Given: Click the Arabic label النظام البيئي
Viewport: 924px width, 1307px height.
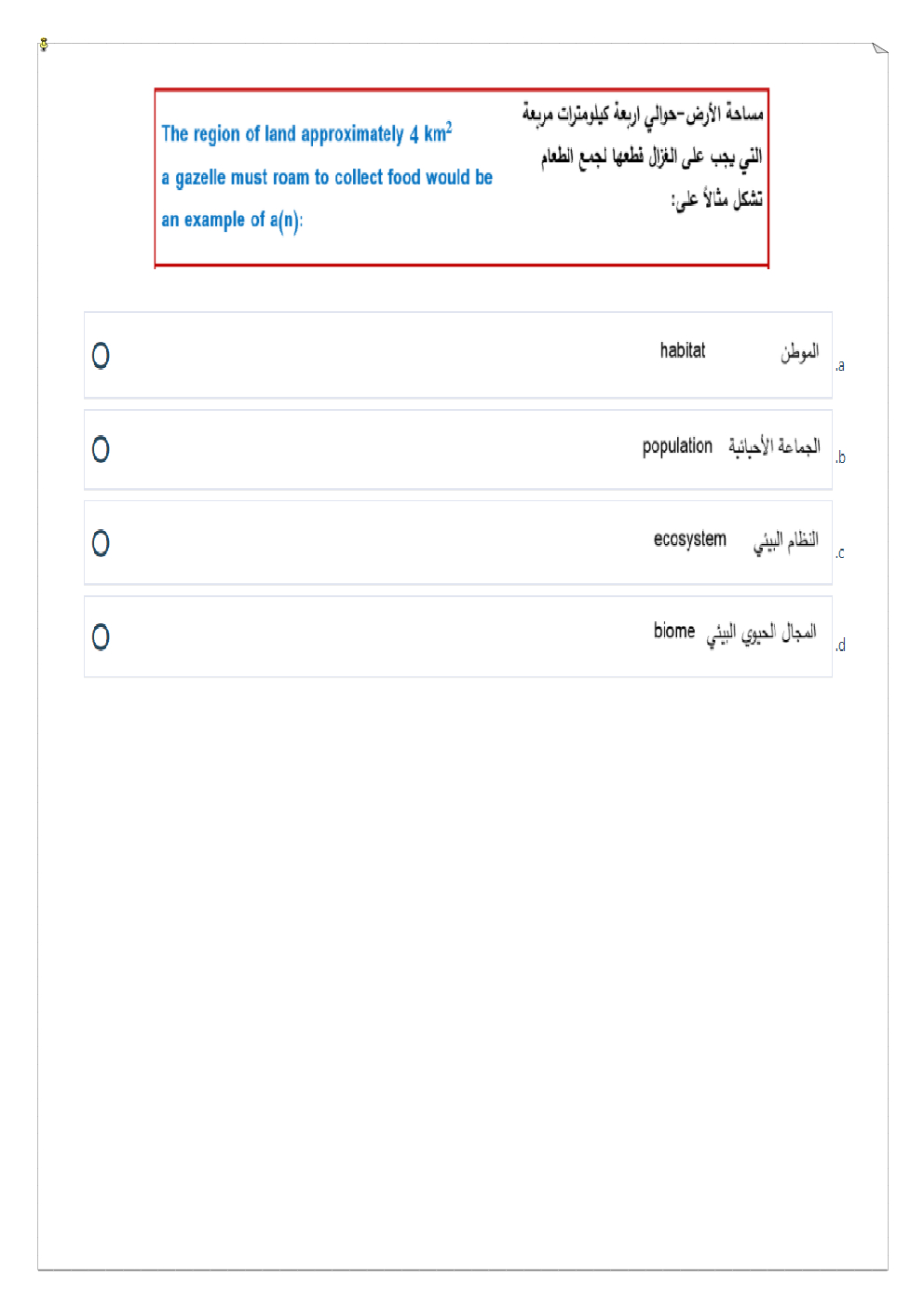Looking at the screenshot, I should 785,540.
